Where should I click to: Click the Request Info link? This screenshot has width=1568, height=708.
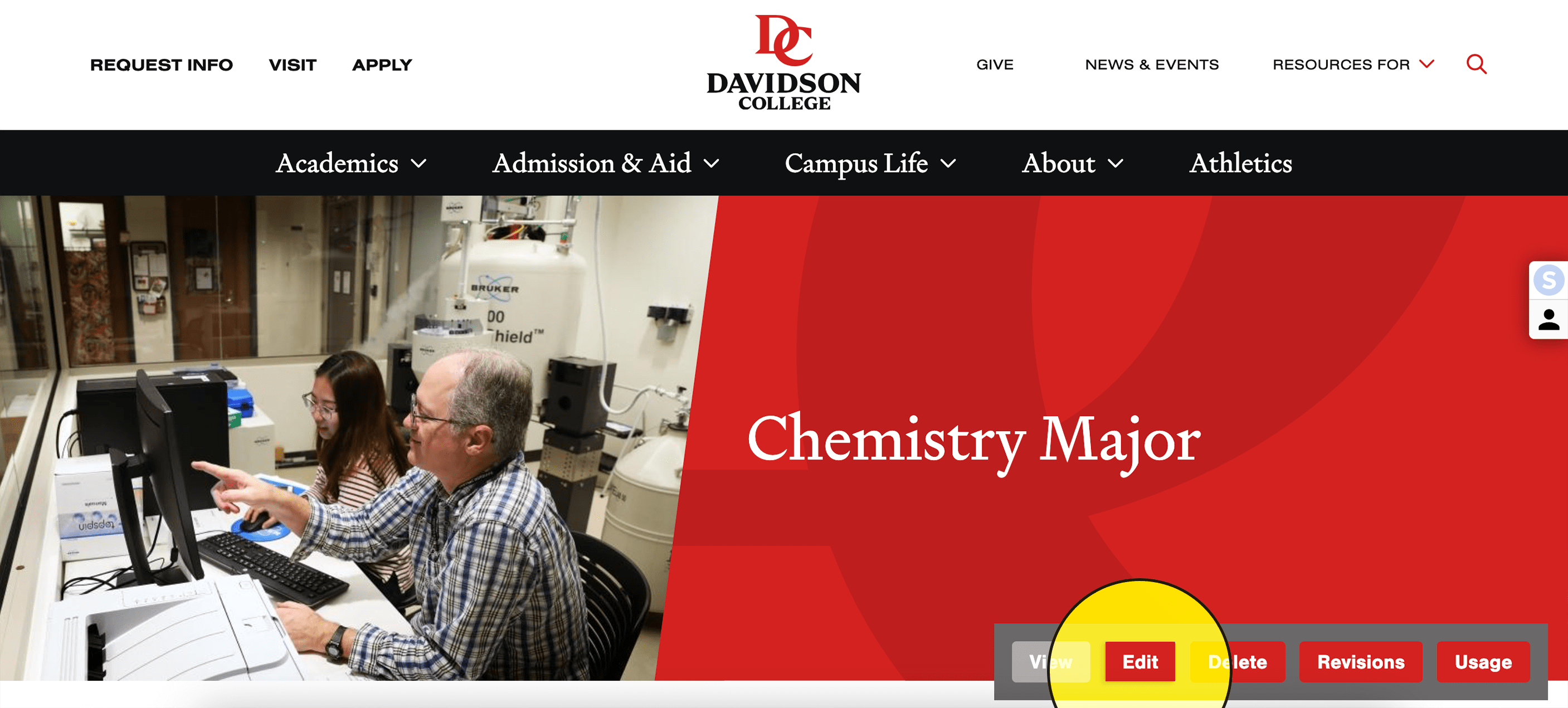pos(160,65)
